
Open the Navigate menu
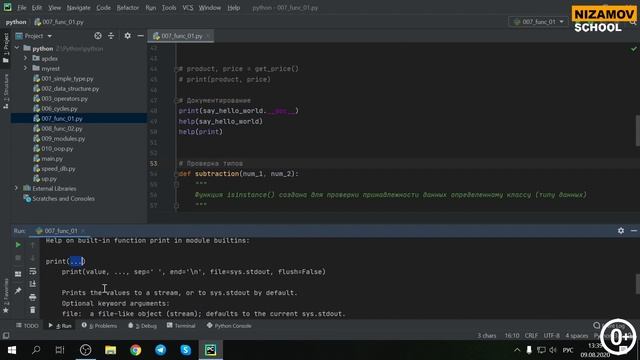(78, 8)
